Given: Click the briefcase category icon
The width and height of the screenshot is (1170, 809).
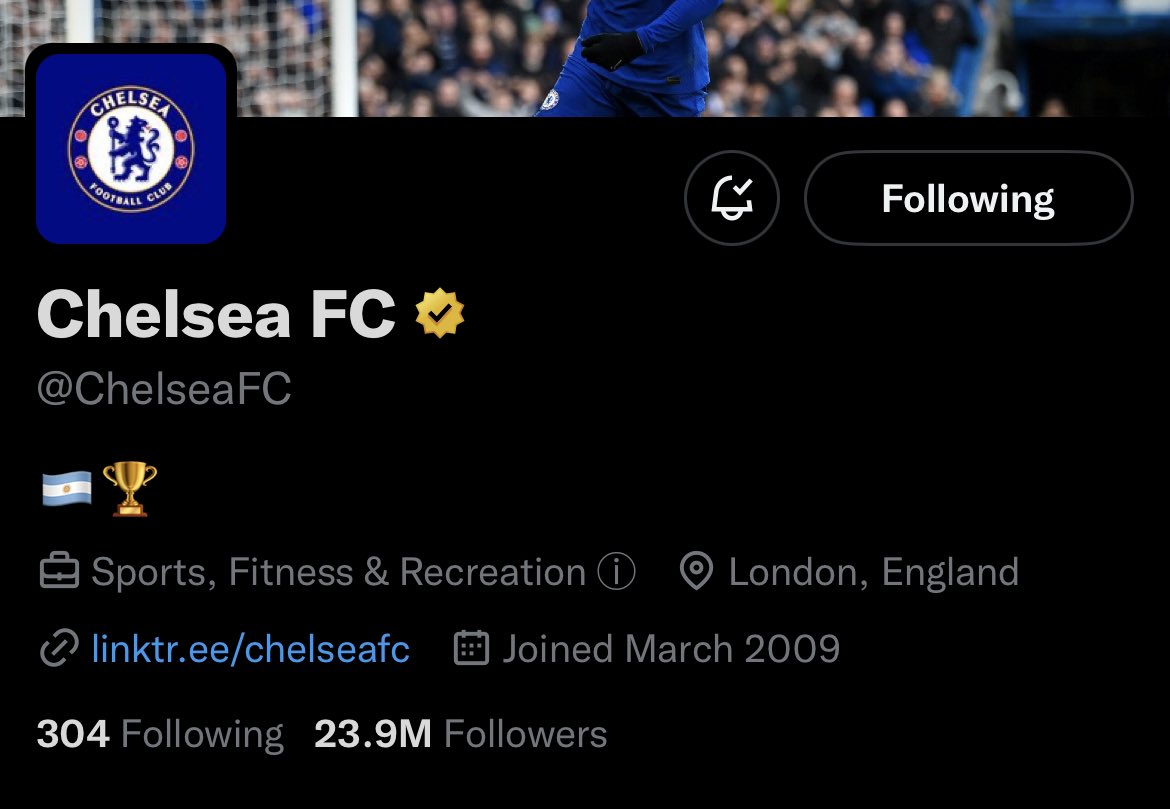Looking at the screenshot, I should pyautogui.click(x=59, y=572).
